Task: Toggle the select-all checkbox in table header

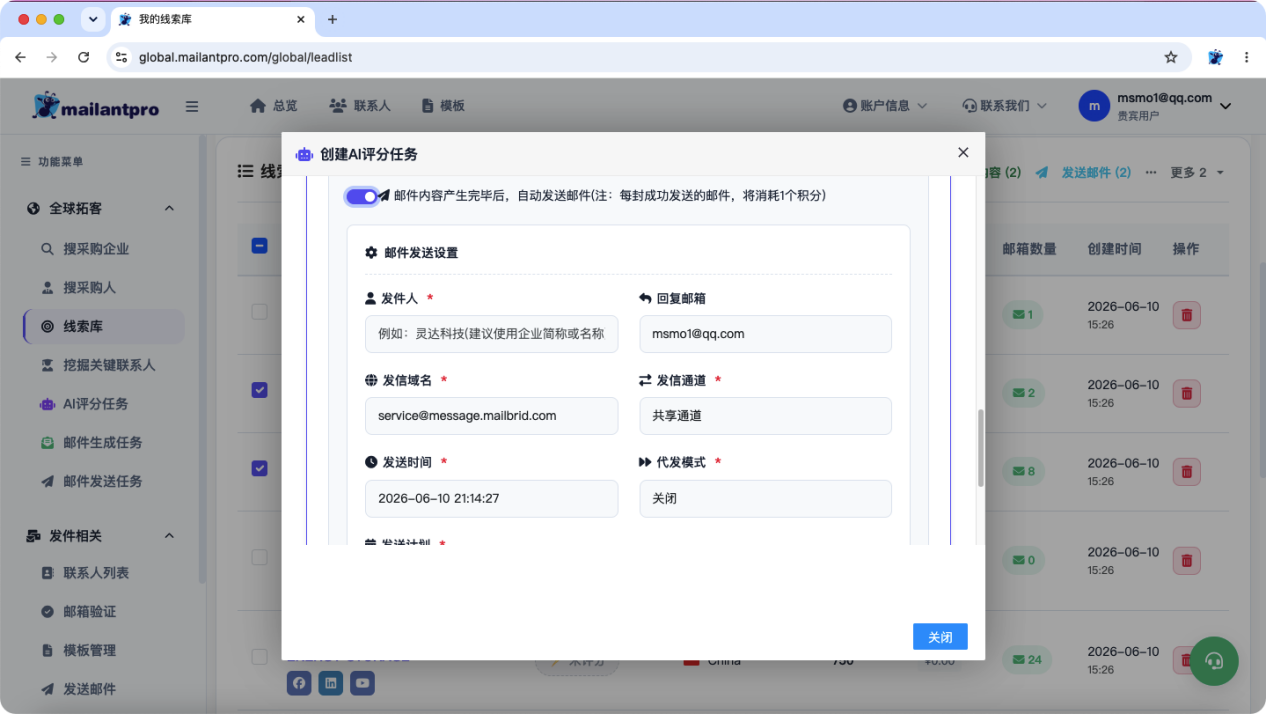Action: point(259,246)
